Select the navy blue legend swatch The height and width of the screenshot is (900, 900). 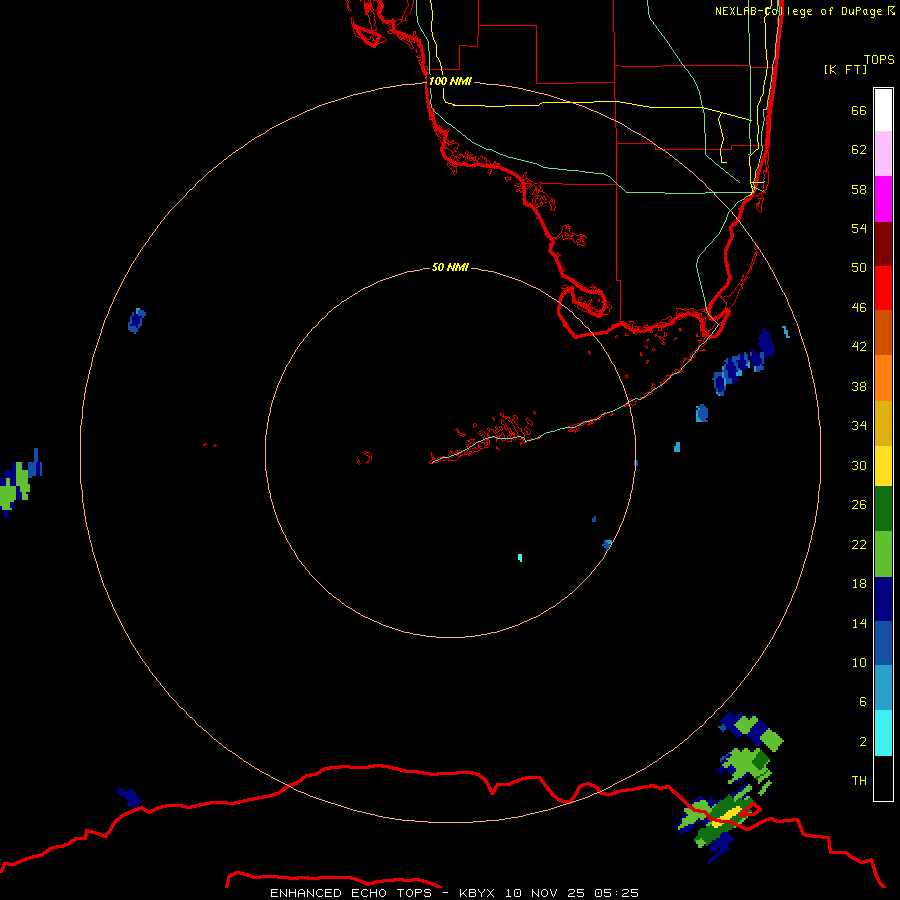click(x=883, y=599)
